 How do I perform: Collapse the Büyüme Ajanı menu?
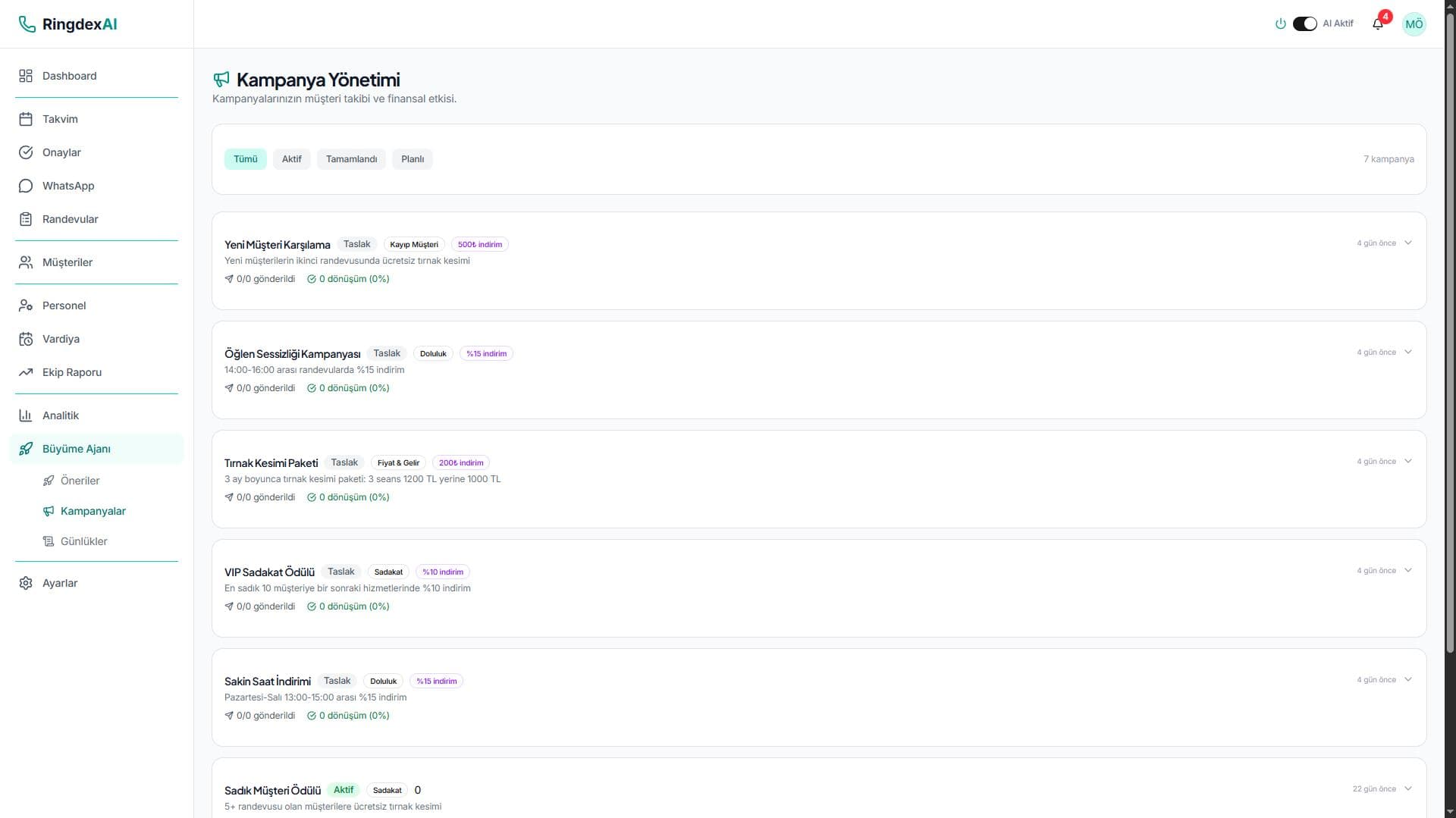tap(96, 449)
